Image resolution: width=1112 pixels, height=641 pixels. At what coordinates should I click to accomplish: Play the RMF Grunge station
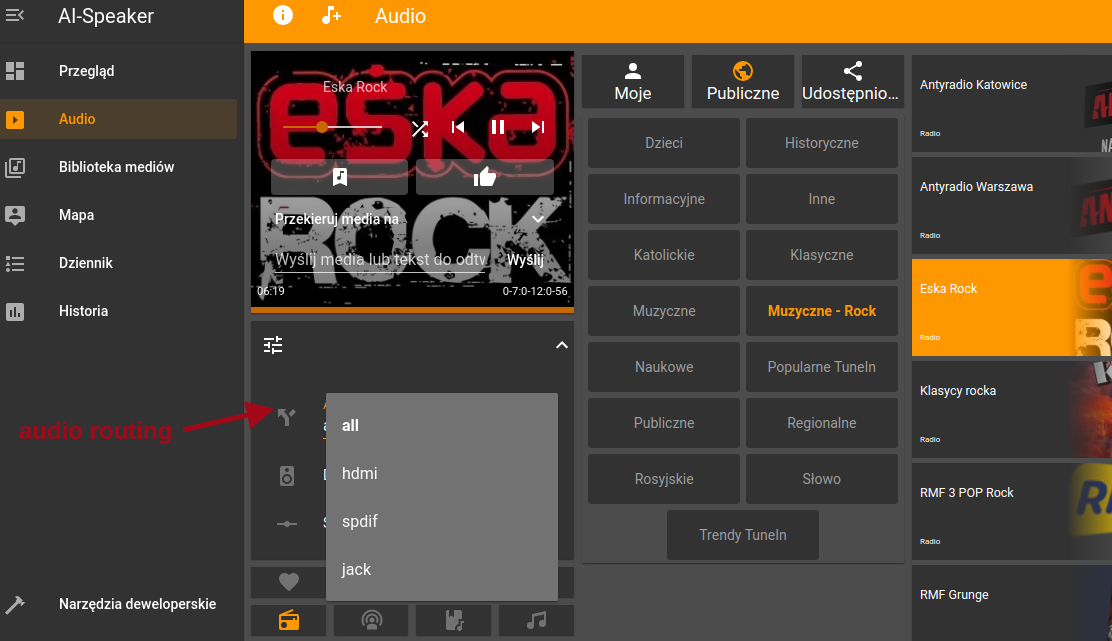point(1011,603)
